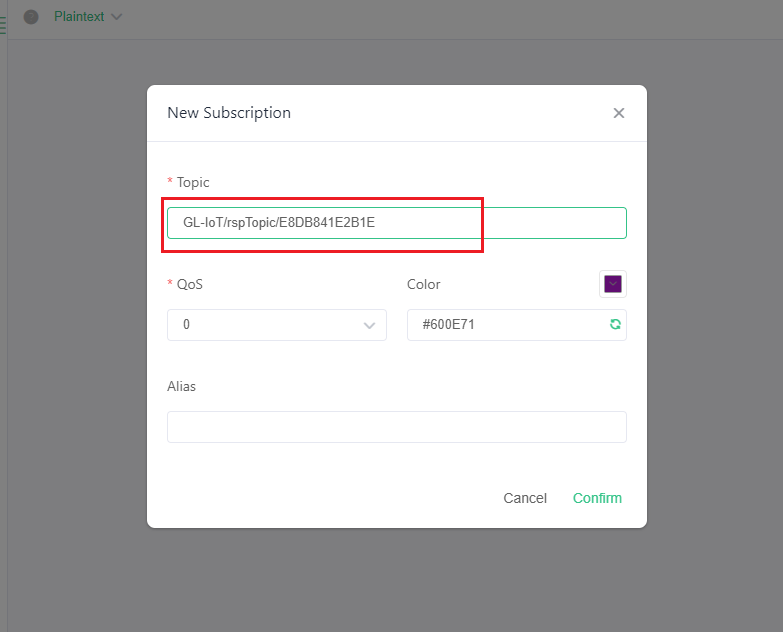Click the empty Alias input field
This screenshot has height=632, width=783.
(396, 427)
